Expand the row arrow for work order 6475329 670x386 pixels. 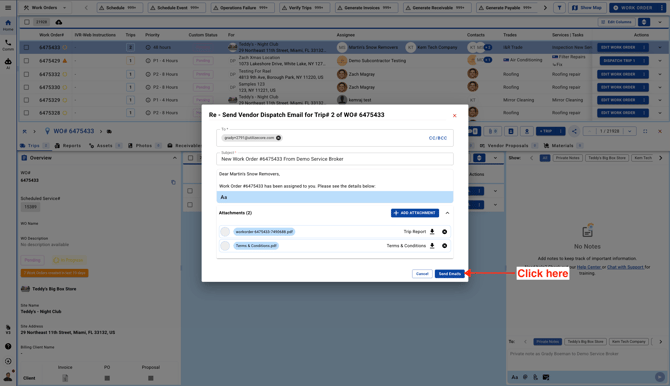660,100
